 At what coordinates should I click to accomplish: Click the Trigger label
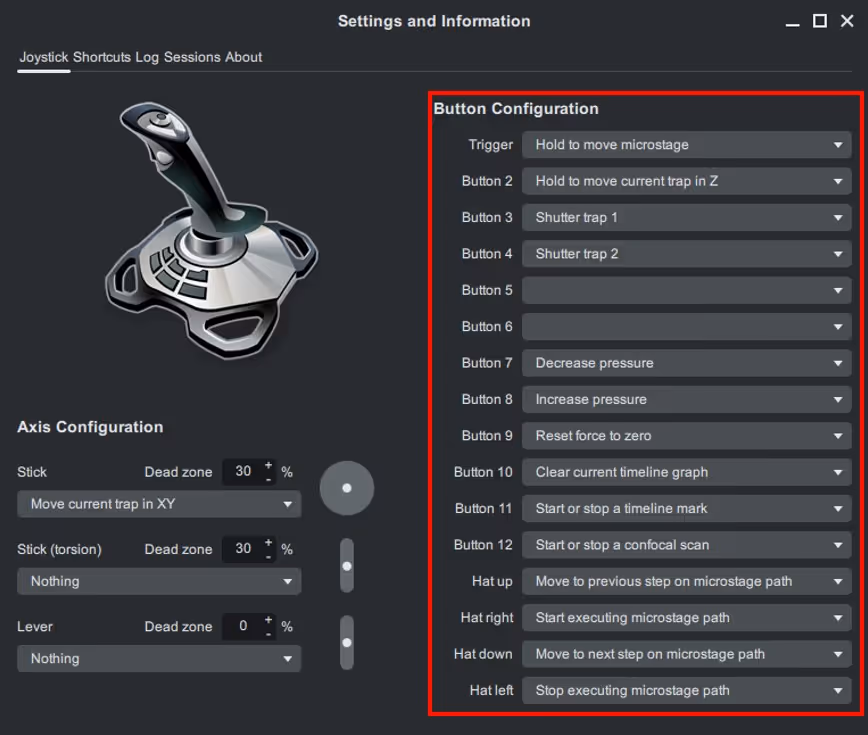(x=490, y=145)
